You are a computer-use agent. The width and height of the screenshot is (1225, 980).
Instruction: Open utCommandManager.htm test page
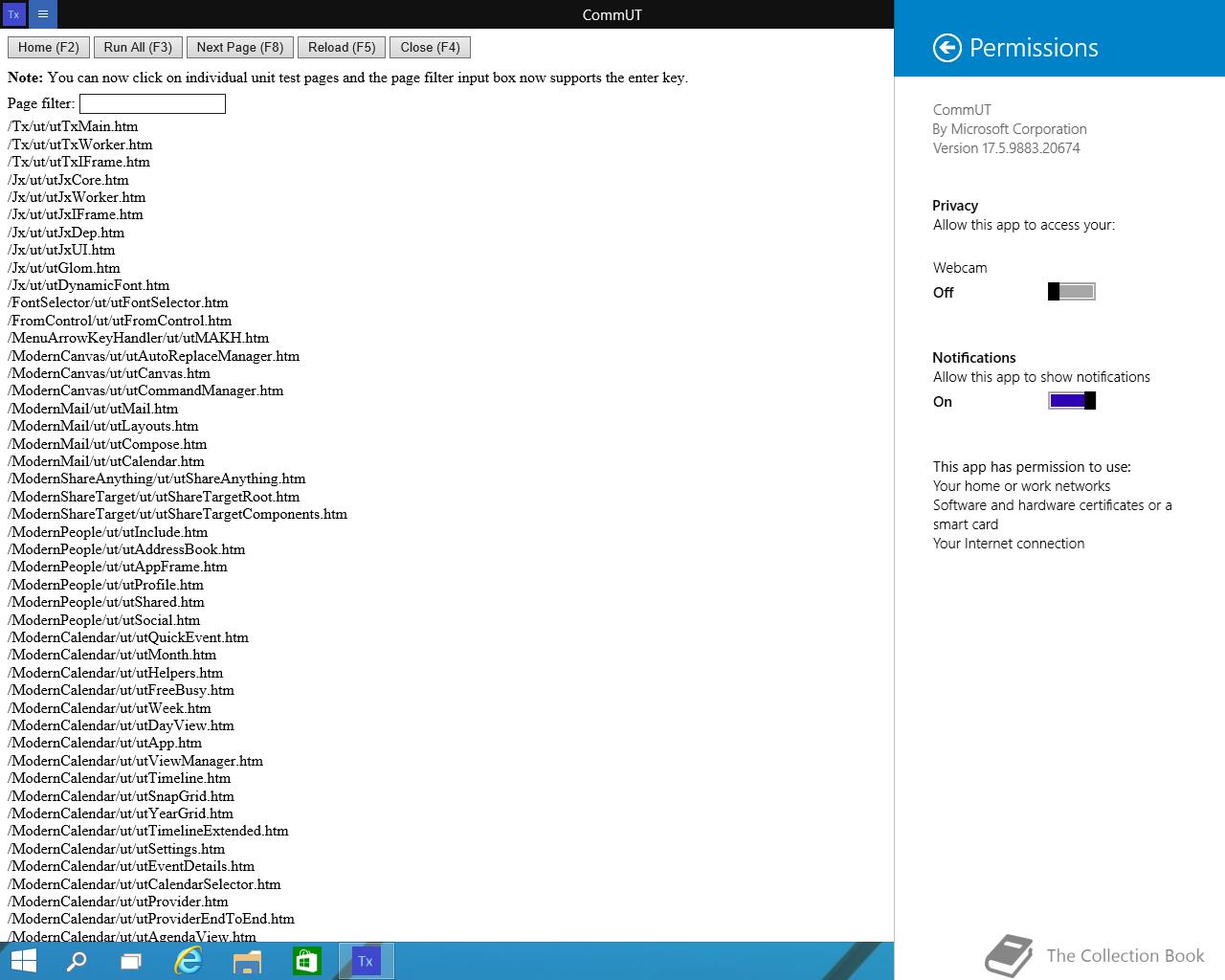tap(145, 390)
